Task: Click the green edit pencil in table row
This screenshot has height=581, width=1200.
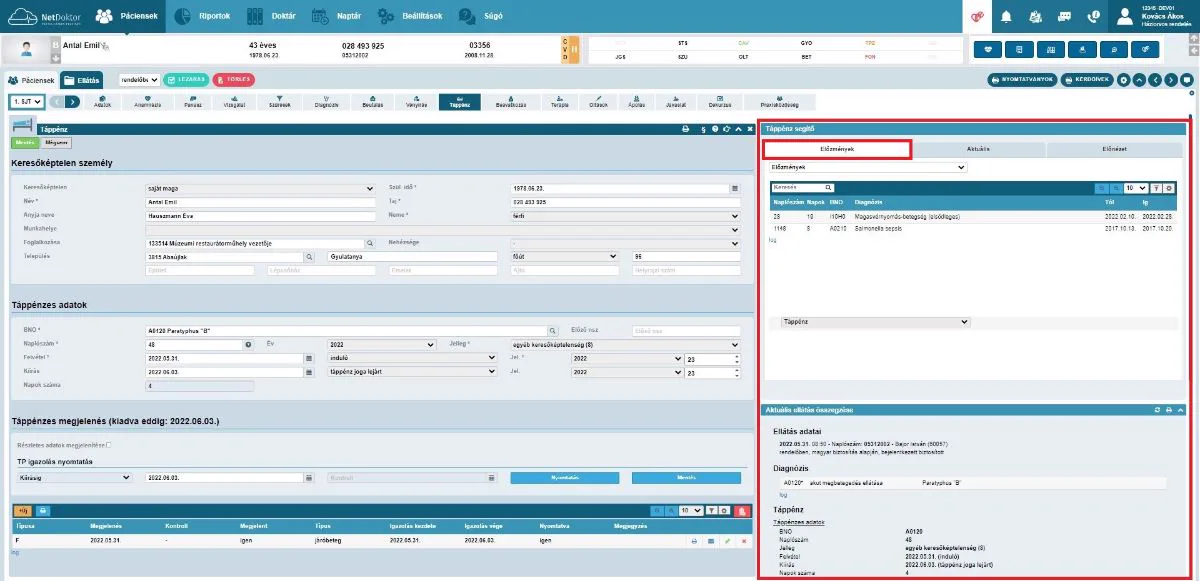Action: pyautogui.click(x=727, y=541)
